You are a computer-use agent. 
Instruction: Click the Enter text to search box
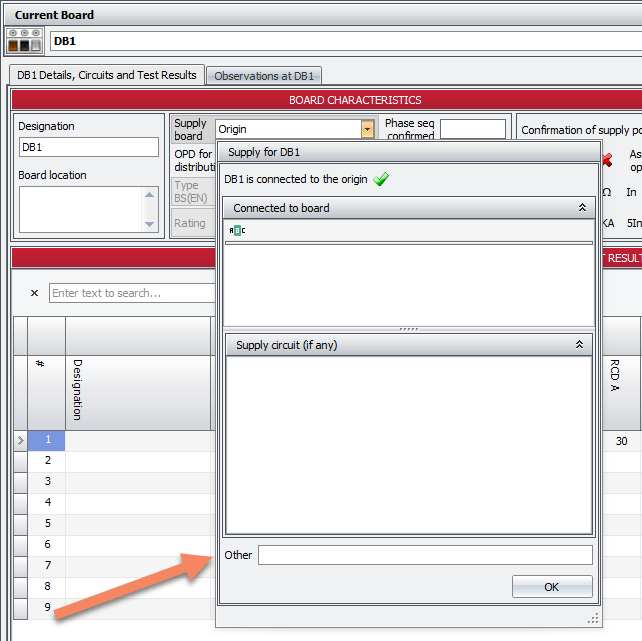pyautogui.click(x=130, y=293)
